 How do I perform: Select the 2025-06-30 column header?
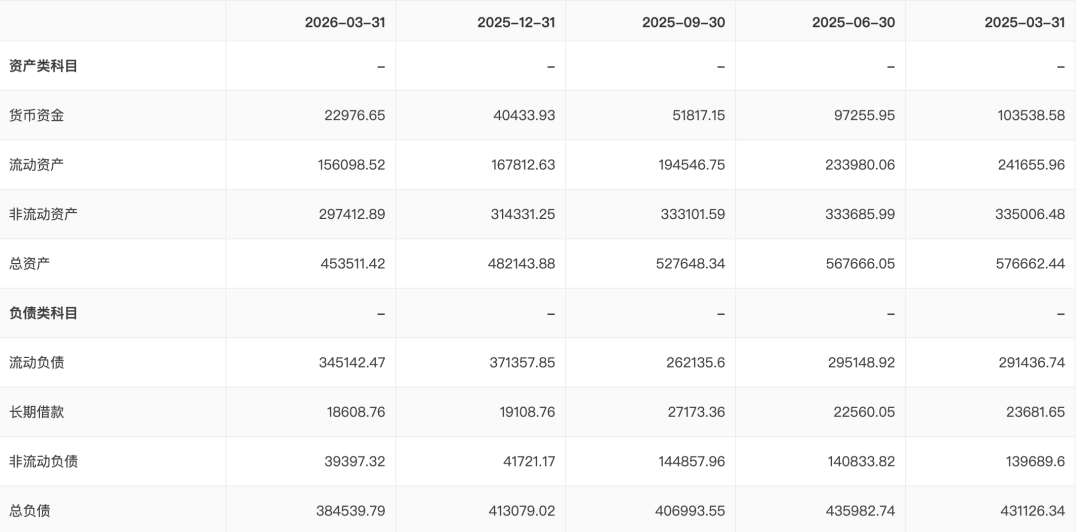853,22
